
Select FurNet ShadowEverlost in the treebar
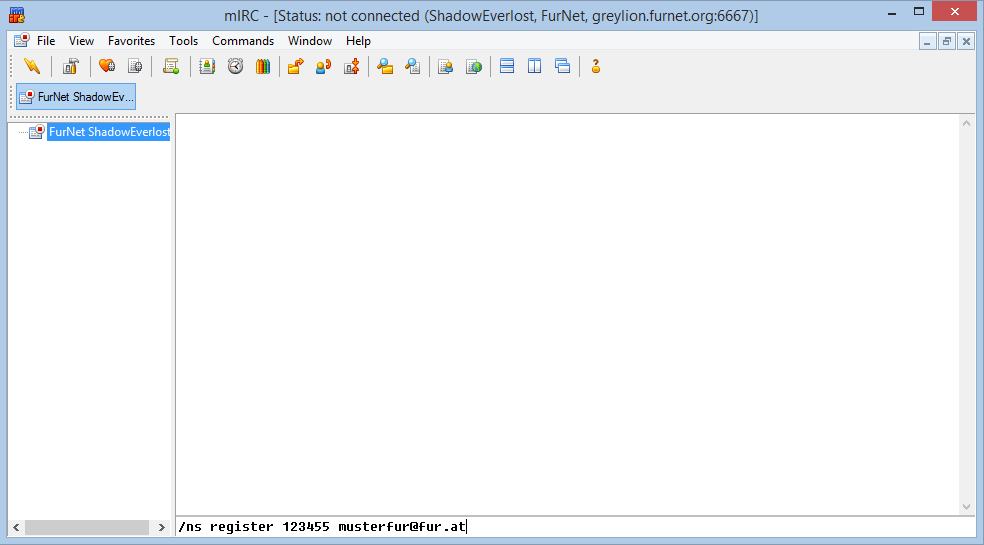(x=109, y=132)
